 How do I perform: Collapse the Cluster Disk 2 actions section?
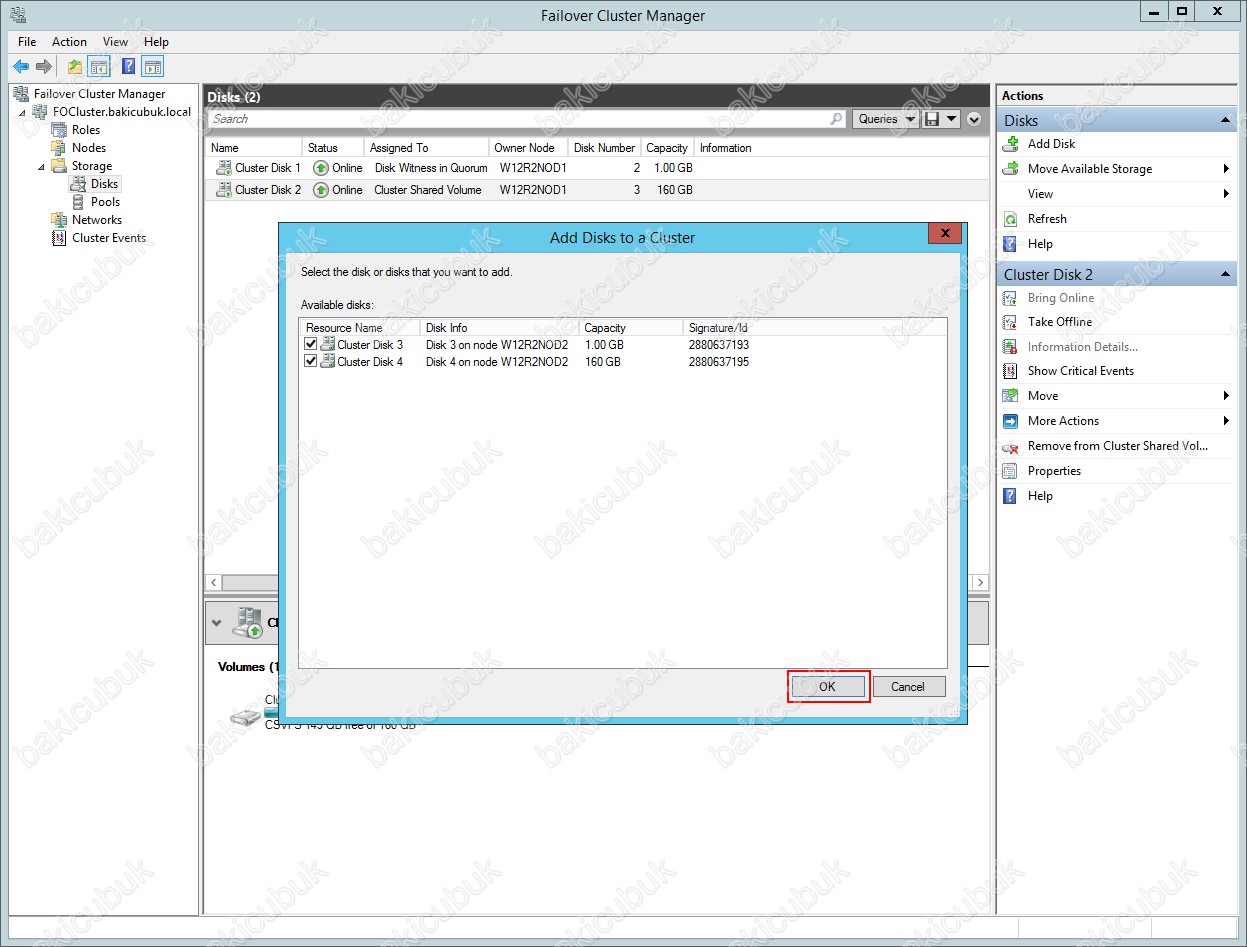click(1225, 275)
